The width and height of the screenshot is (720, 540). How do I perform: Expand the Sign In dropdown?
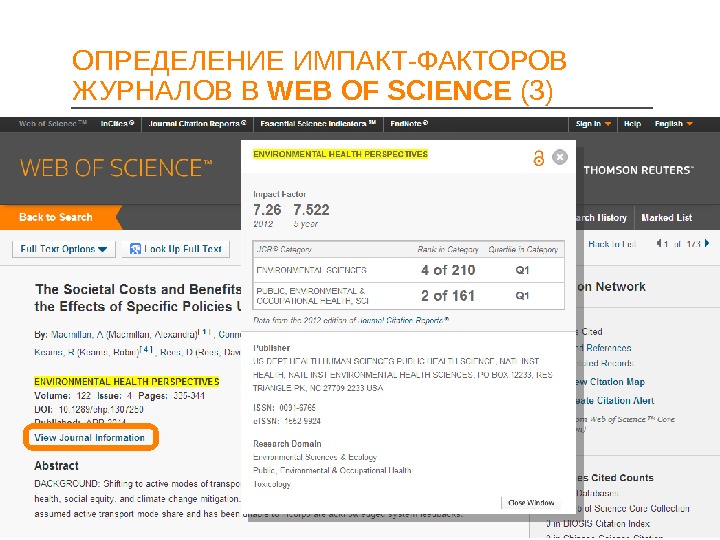593,124
